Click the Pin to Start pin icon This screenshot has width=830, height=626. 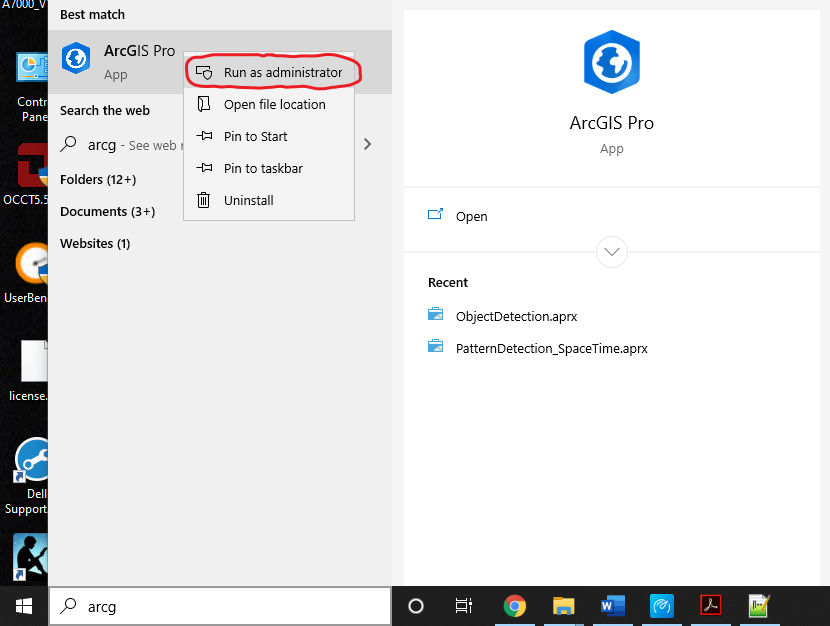pos(204,136)
